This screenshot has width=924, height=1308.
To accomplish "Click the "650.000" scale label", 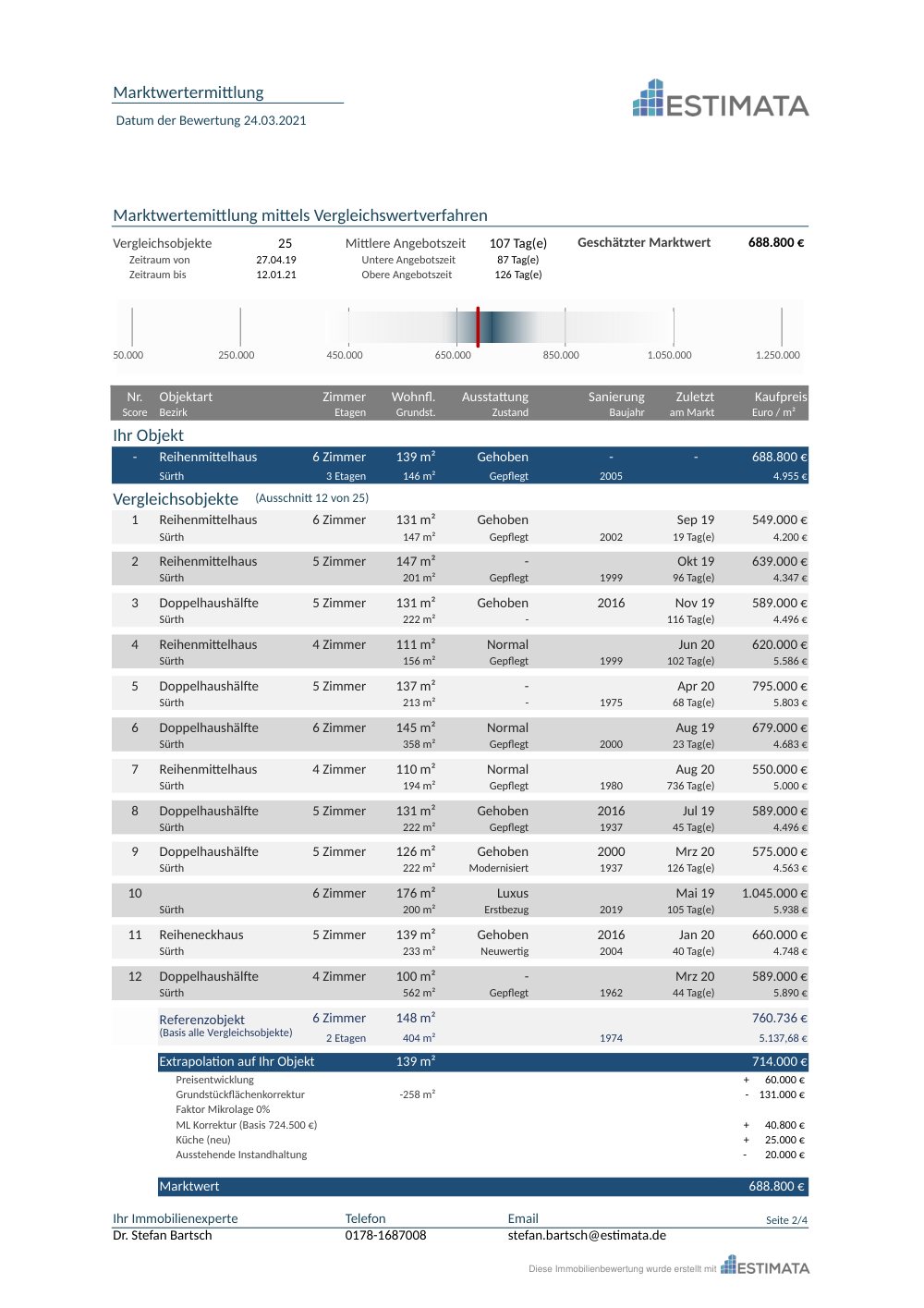I will 453,355.
